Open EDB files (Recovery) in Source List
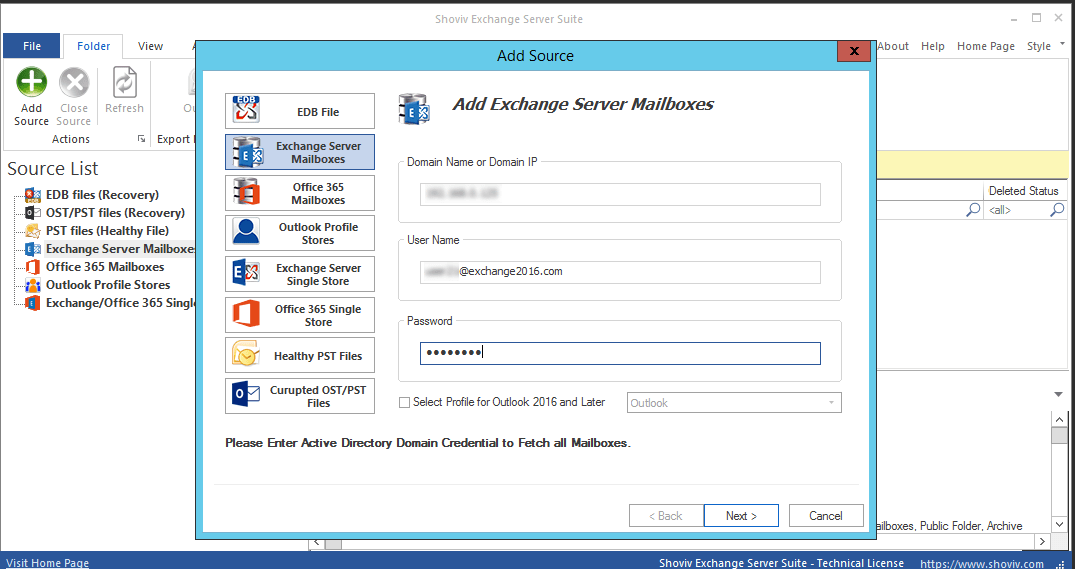The image size is (1075, 569). point(102,195)
